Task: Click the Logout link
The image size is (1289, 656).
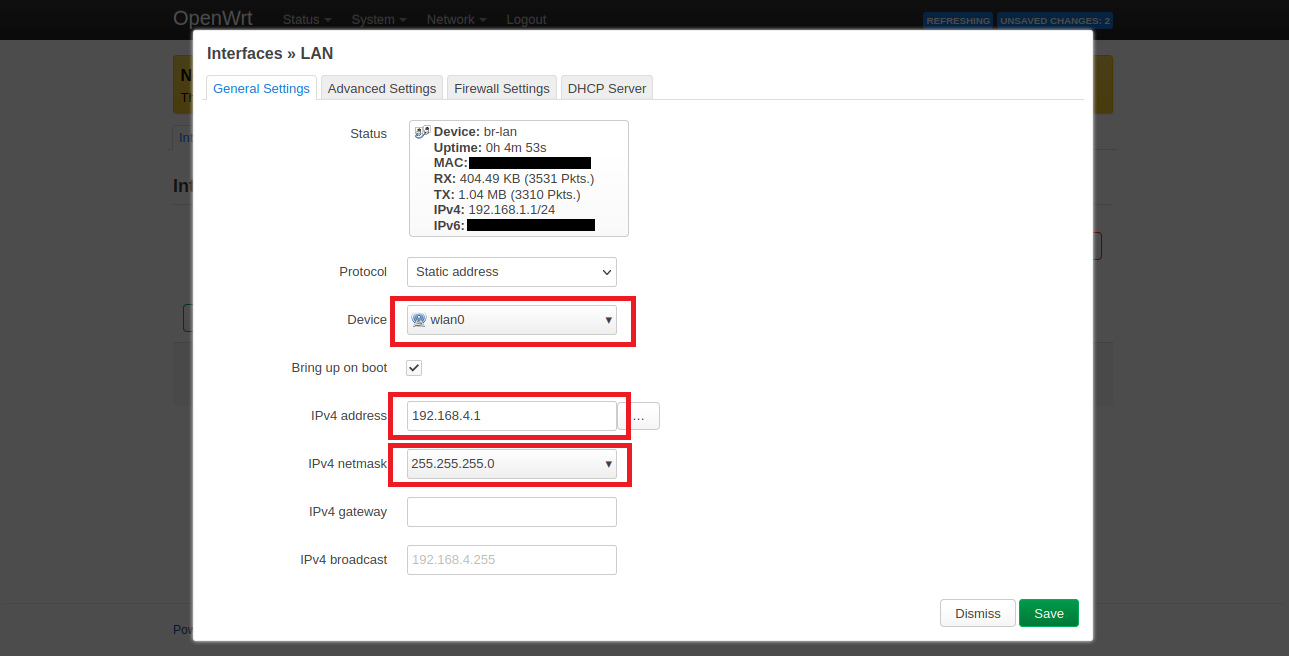Action: [526, 20]
